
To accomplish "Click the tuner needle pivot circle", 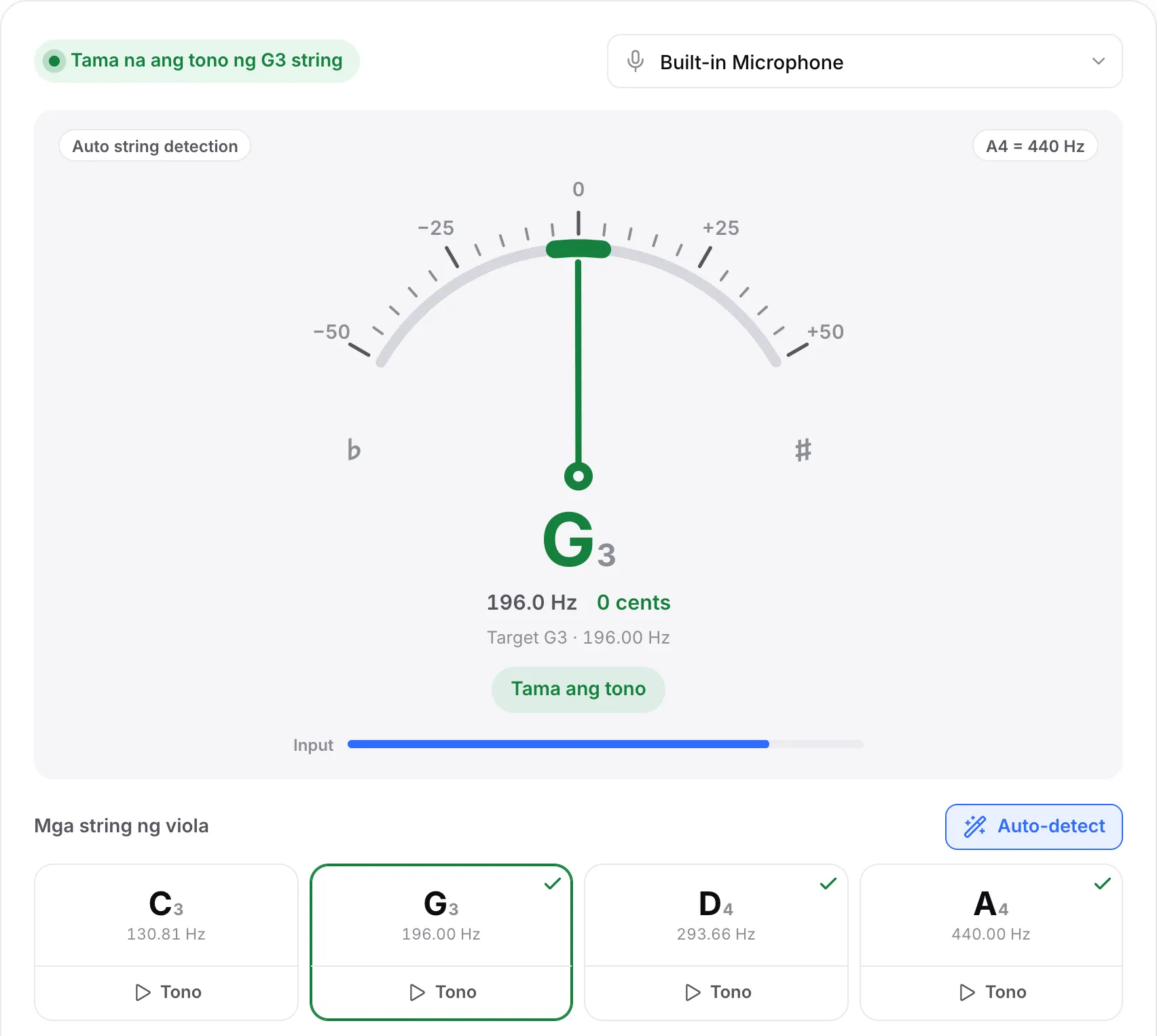I will 578,476.
